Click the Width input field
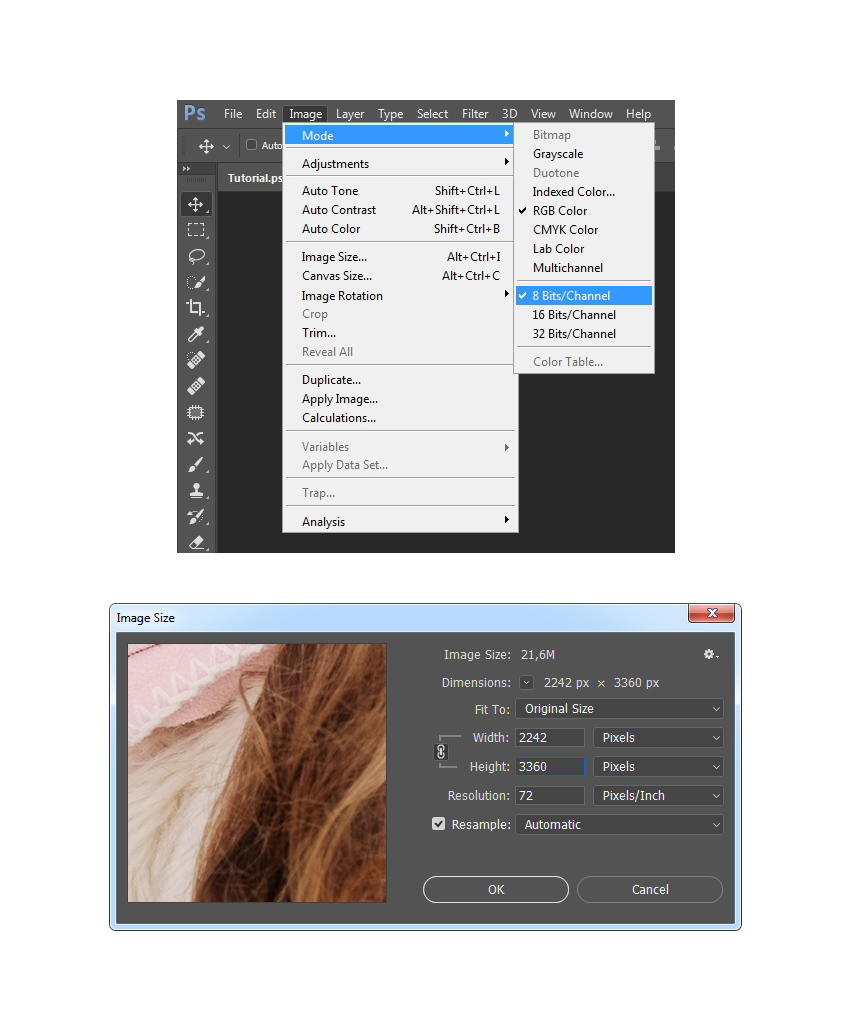This screenshot has width=850, height=1031. (550, 738)
